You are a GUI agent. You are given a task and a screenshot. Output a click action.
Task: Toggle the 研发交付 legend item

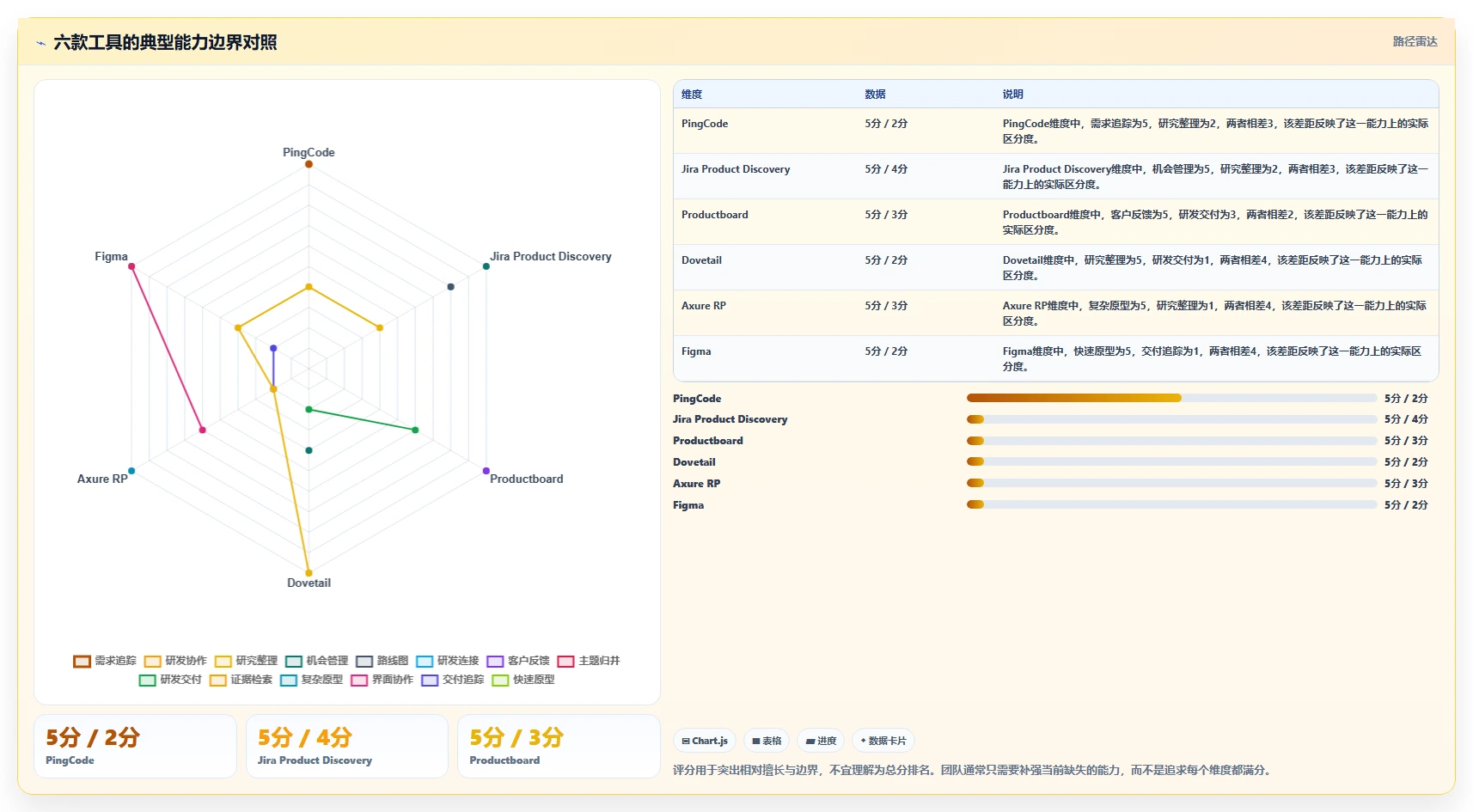click(x=170, y=680)
